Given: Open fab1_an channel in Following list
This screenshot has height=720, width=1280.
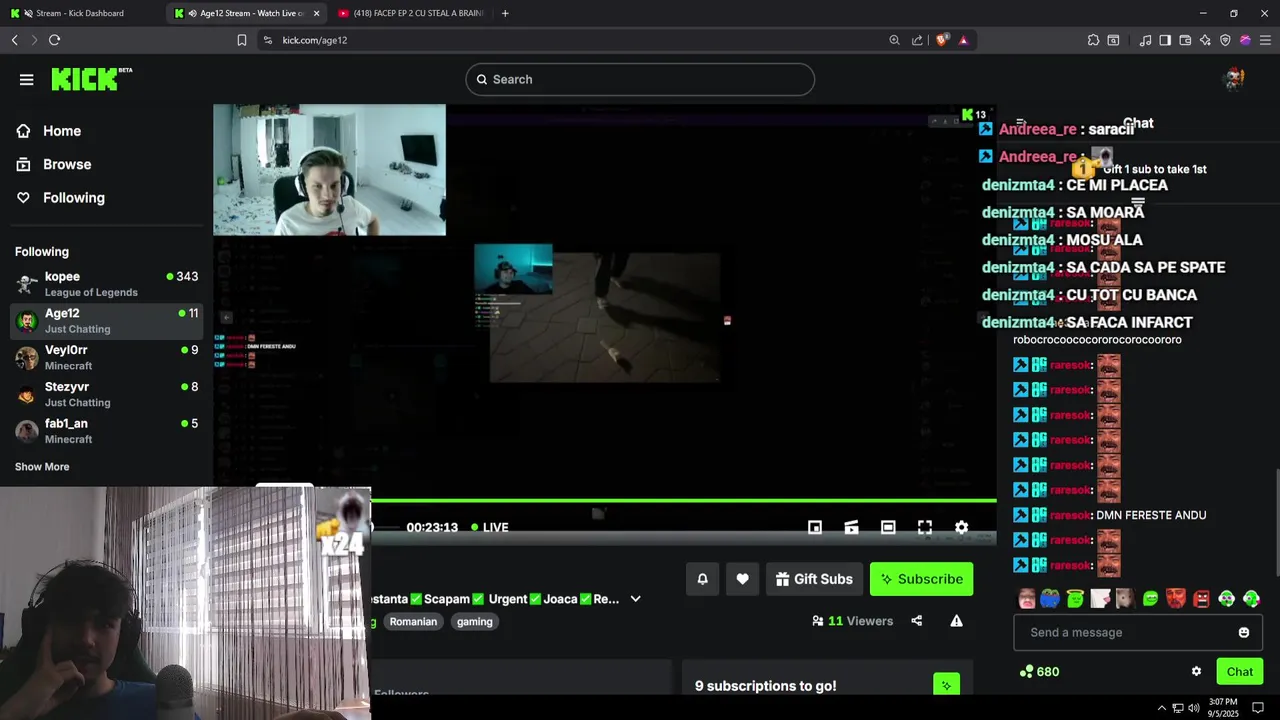Looking at the screenshot, I should click(x=107, y=431).
